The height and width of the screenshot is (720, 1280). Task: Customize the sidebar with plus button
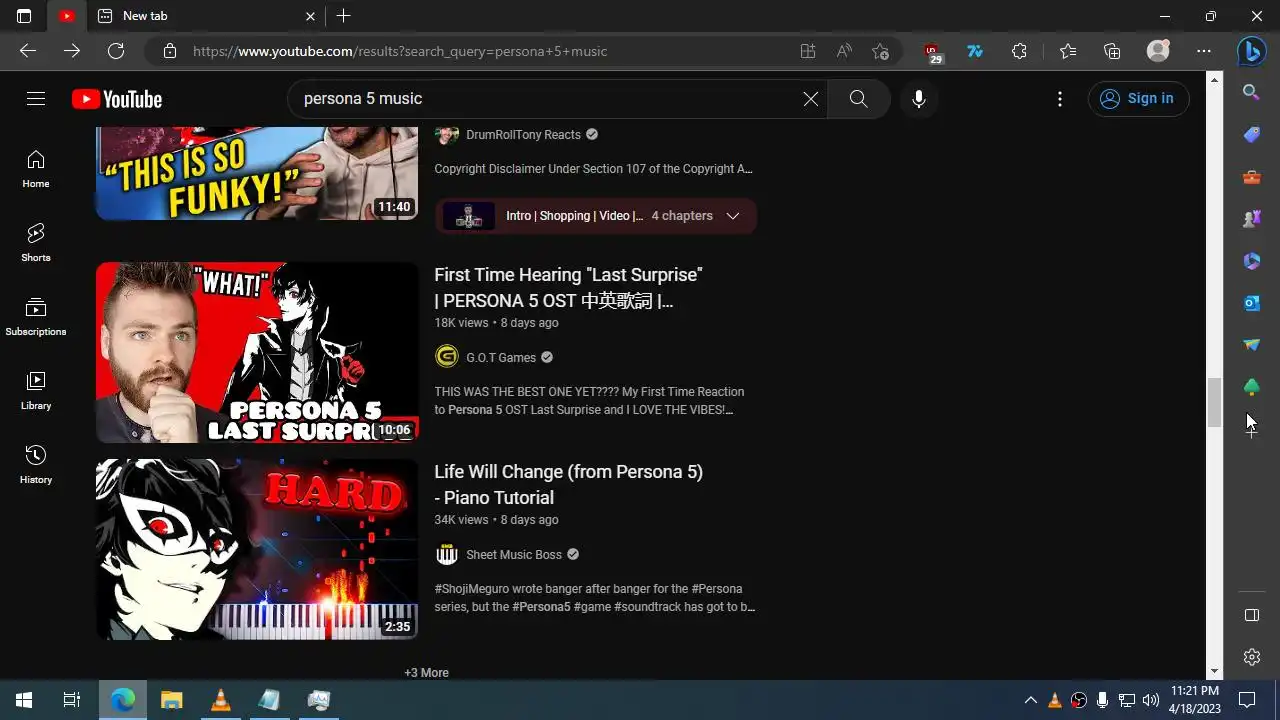[1251, 431]
